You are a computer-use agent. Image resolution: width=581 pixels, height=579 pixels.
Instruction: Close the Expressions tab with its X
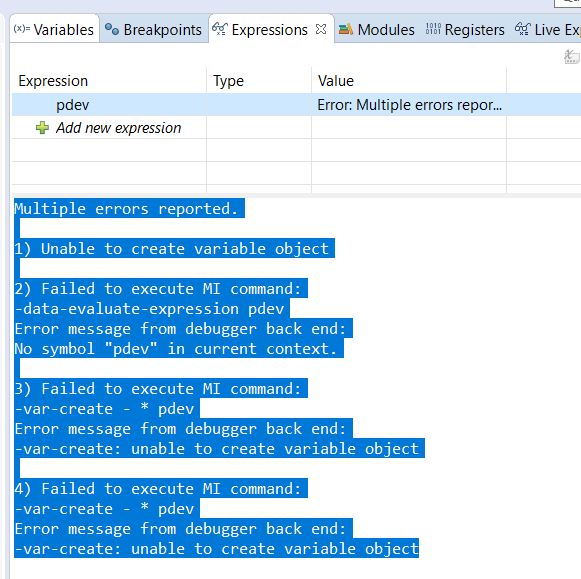pos(321,29)
